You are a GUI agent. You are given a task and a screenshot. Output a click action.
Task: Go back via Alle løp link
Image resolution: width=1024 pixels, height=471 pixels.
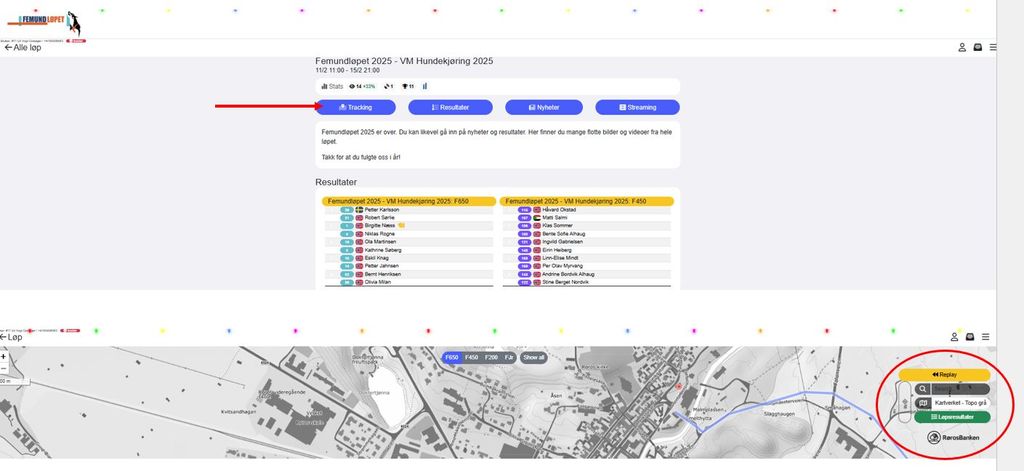(x=23, y=47)
